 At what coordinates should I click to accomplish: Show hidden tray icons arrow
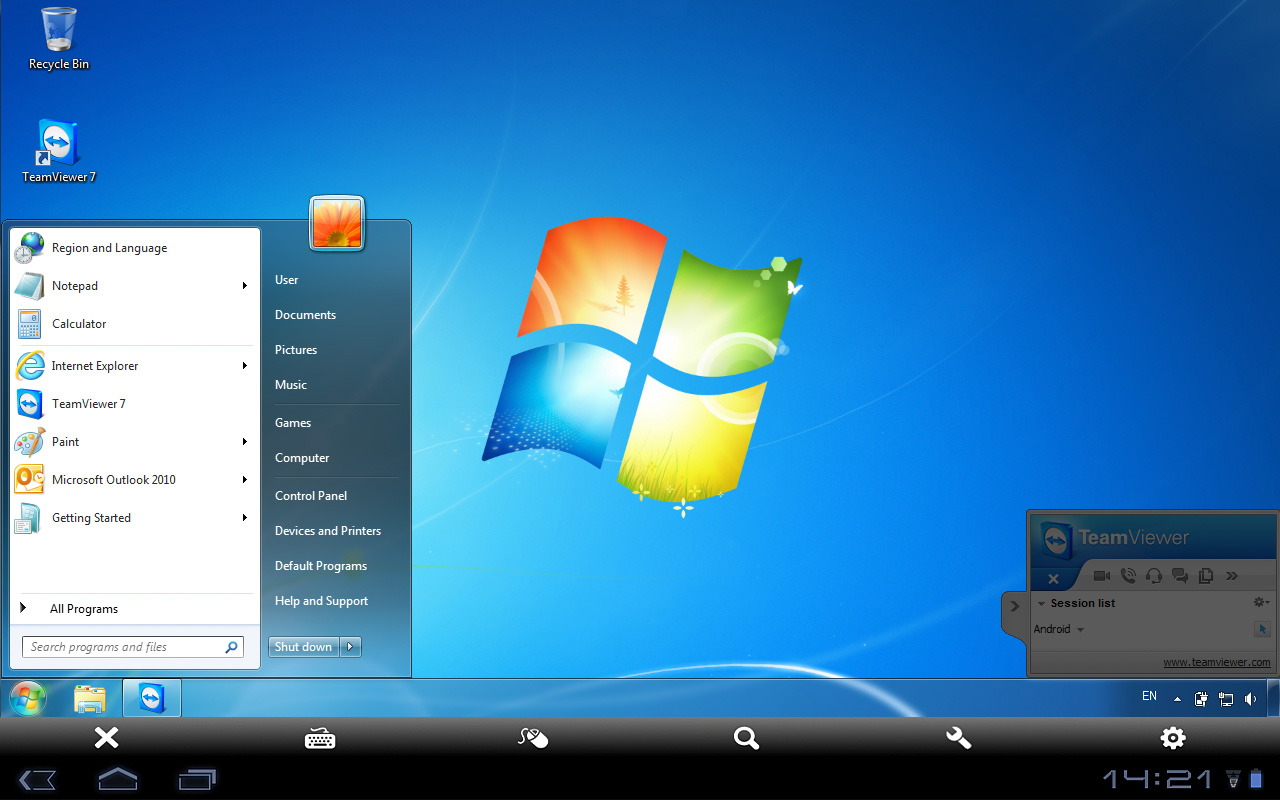pos(1177,699)
